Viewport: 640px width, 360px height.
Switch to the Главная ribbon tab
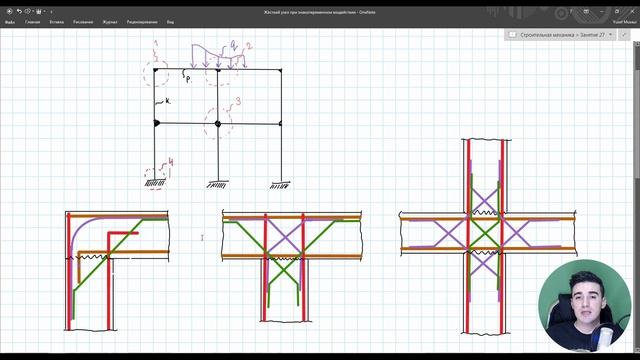(x=33, y=22)
